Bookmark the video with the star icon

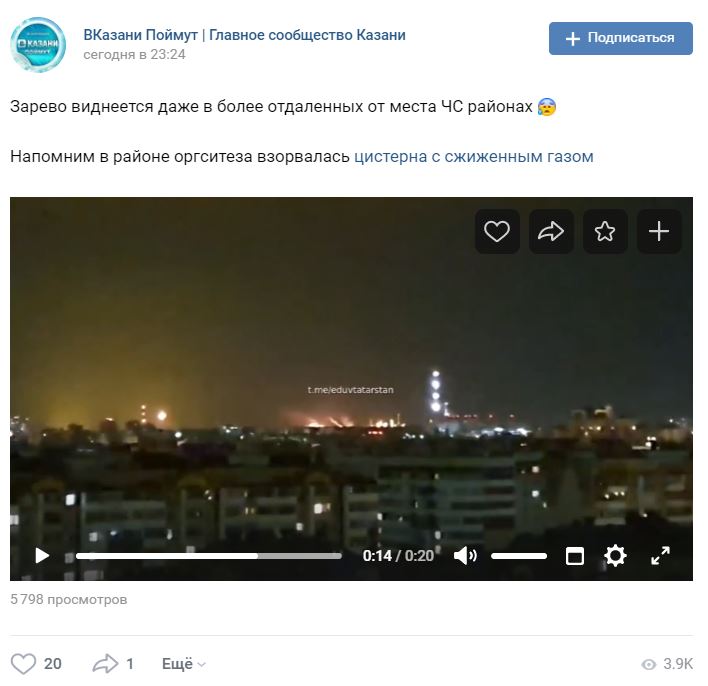pos(605,231)
